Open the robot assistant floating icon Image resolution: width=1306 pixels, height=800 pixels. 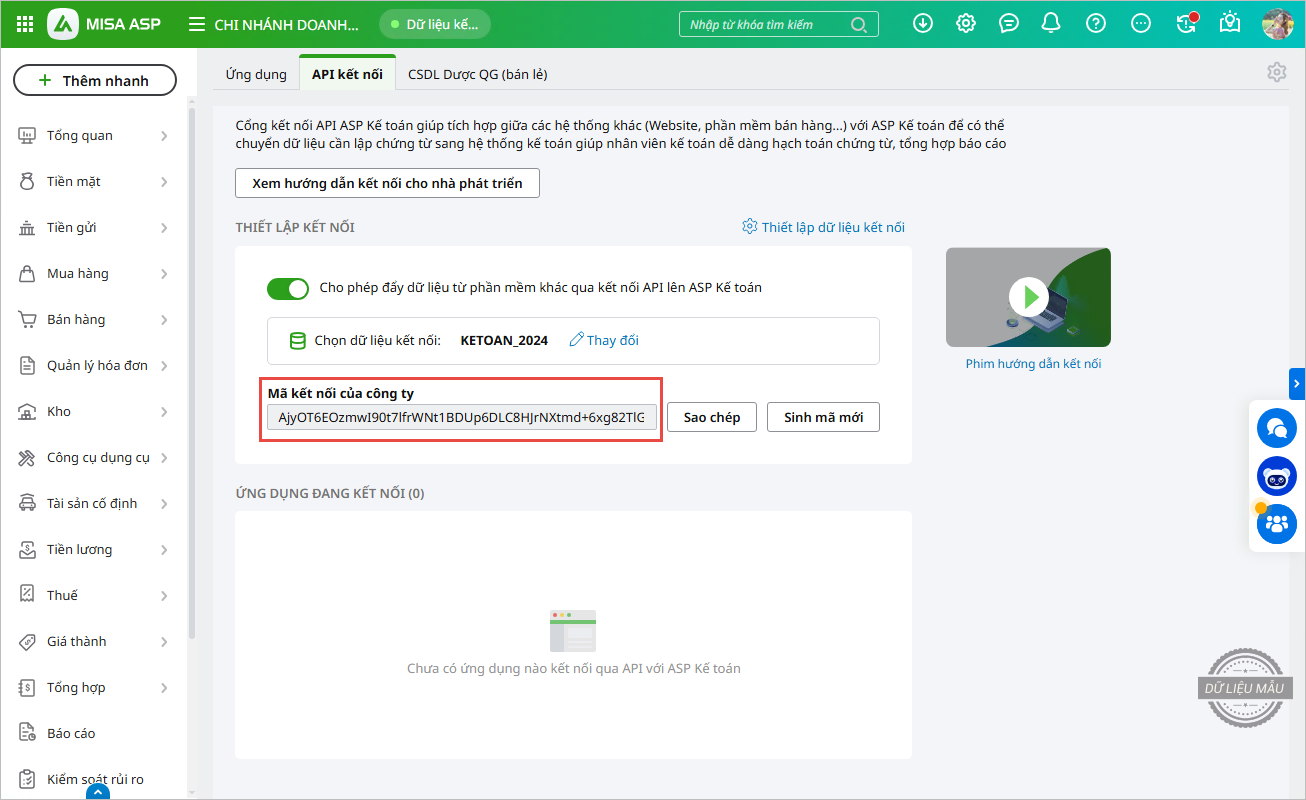tap(1276, 476)
